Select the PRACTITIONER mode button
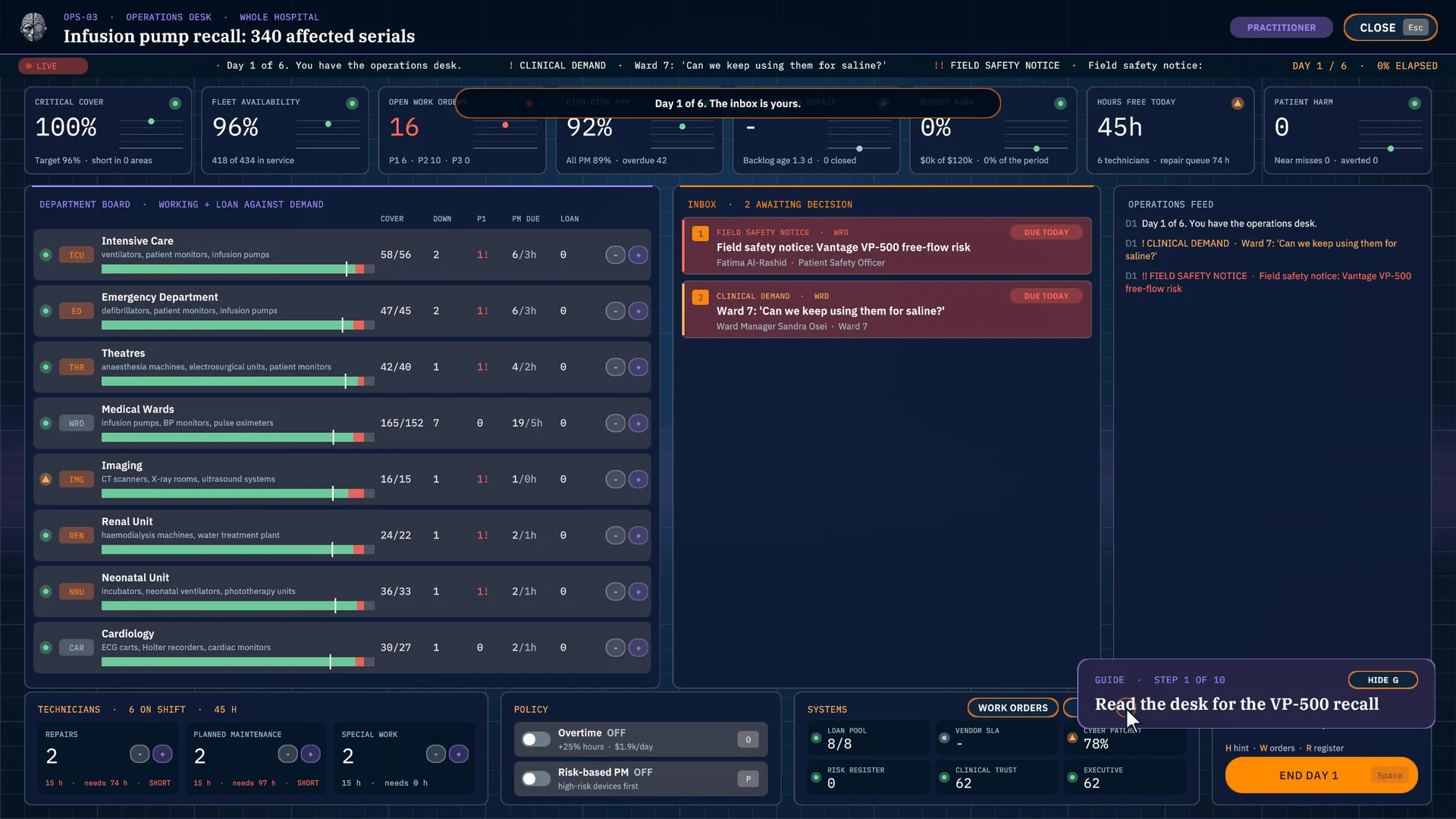Screen dimensions: 1456x819 pos(1282,27)
